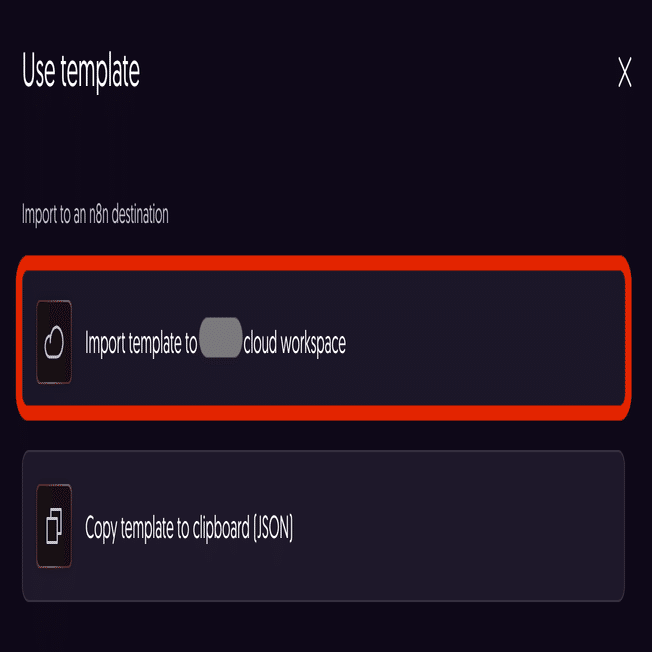
Task: Click the "Import to an n8n destination" label
Action: [x=95, y=215]
